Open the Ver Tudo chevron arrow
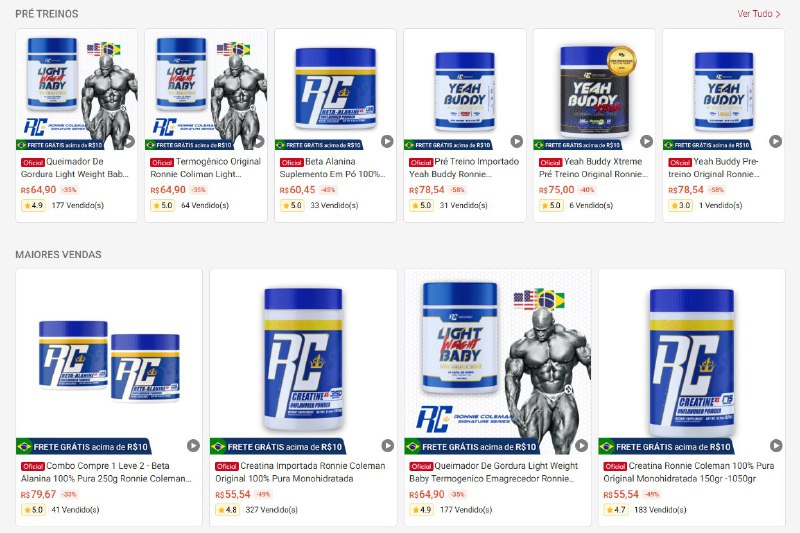 point(778,14)
